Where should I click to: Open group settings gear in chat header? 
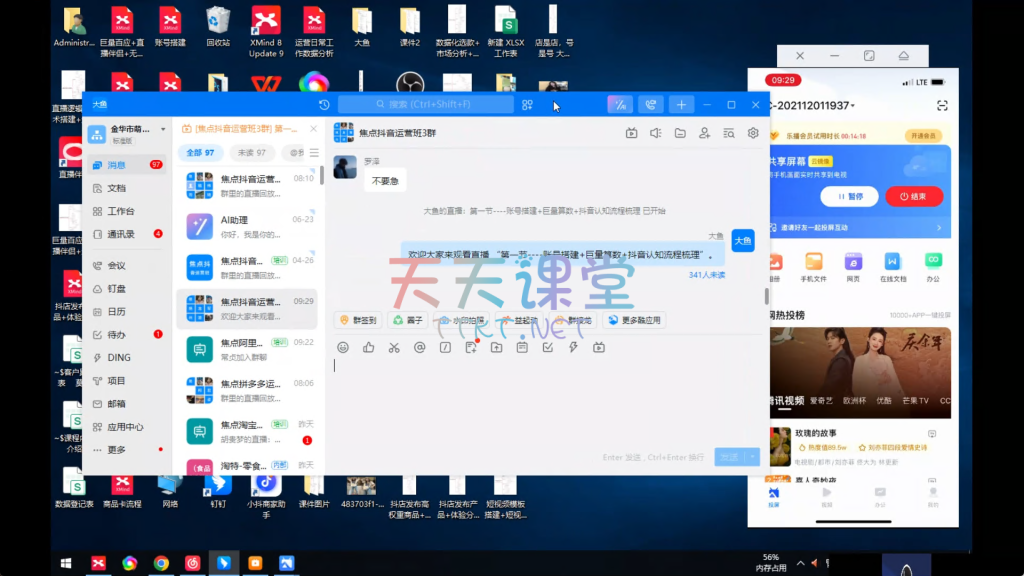(x=753, y=133)
